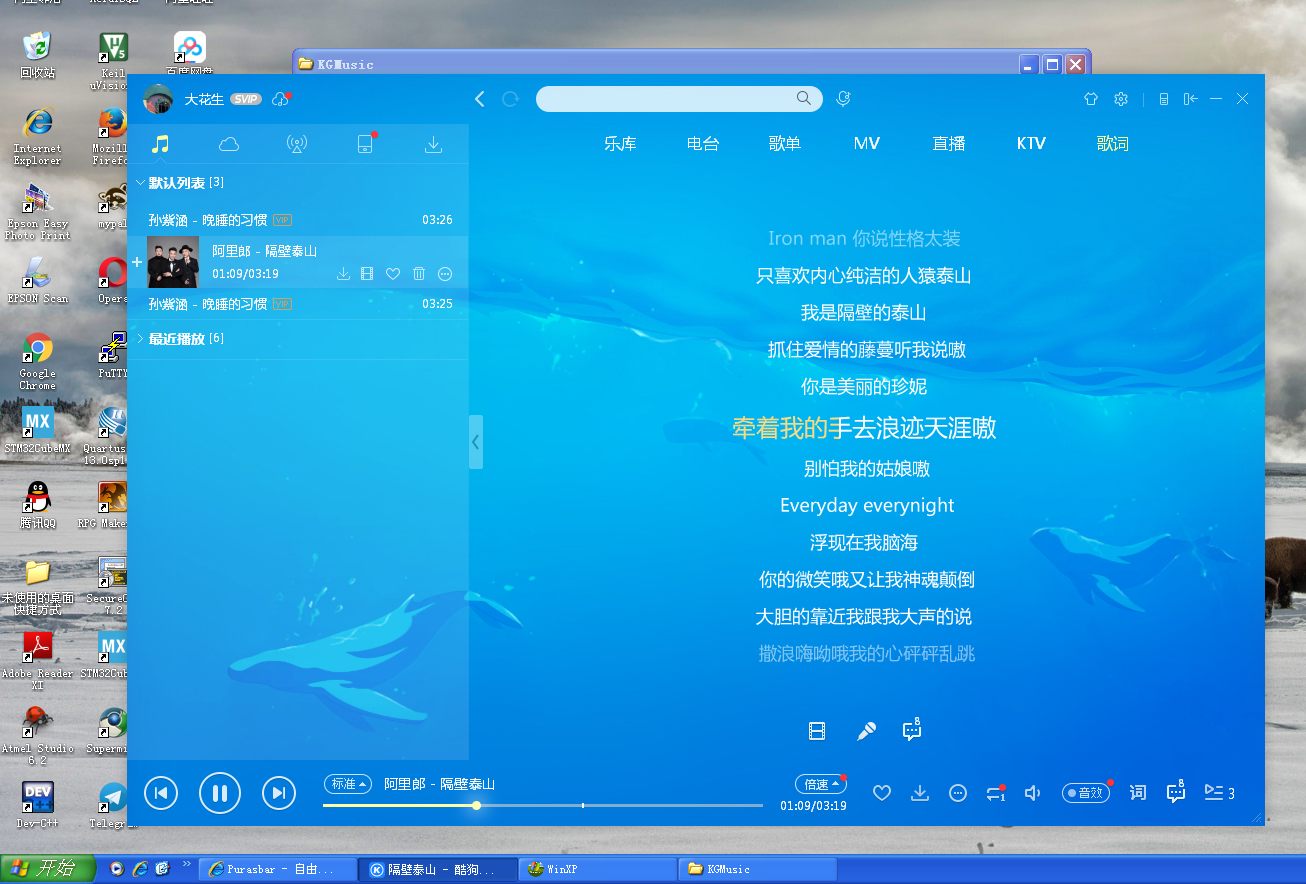Viewport: 1306px width, 884px height.
Task: Play the previous track
Action: (161, 793)
